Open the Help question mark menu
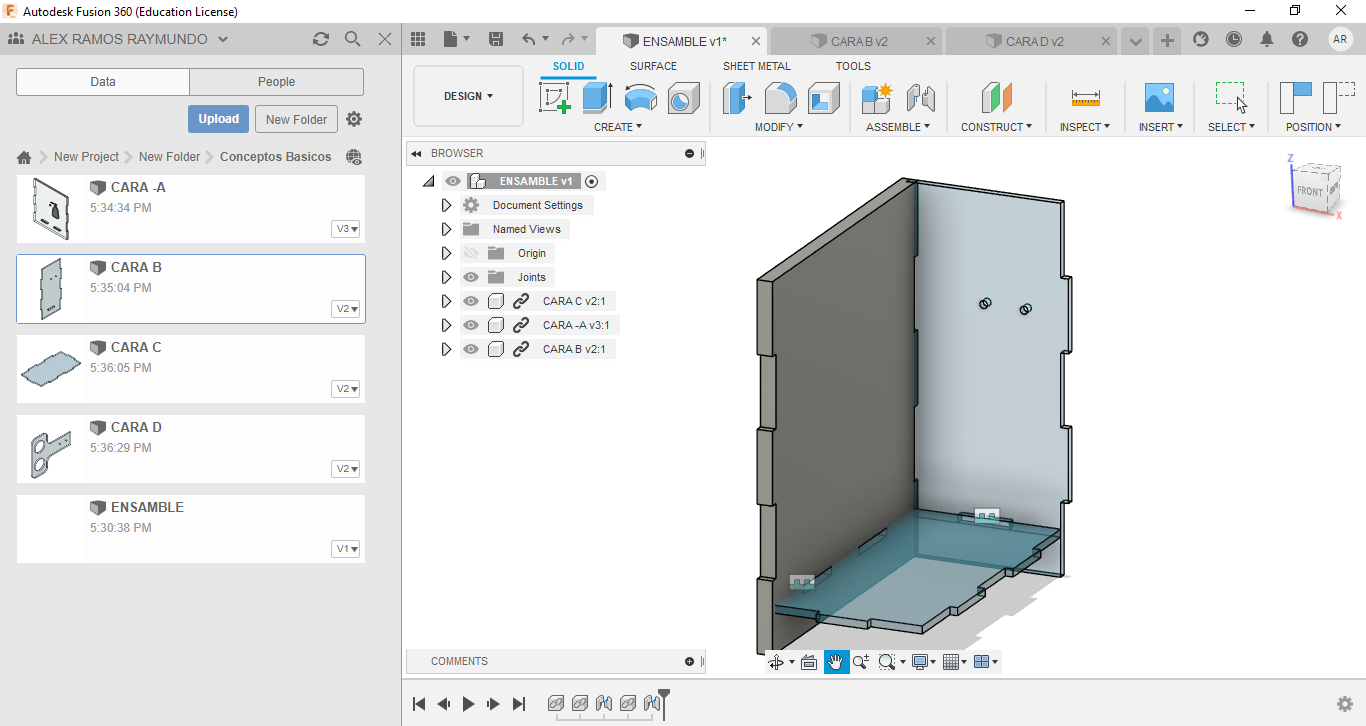Viewport: 1366px width, 726px height. 1300,39
